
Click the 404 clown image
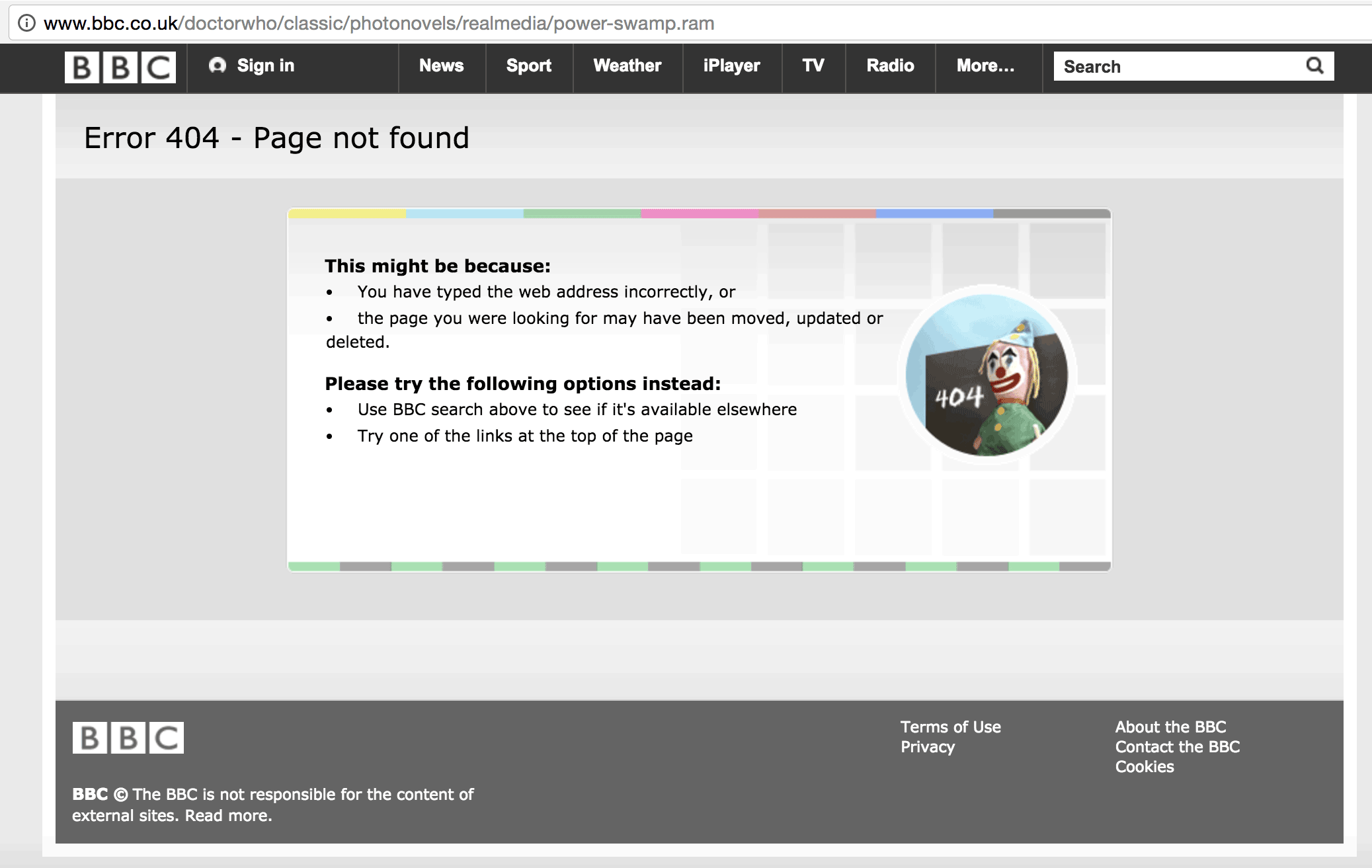click(x=987, y=375)
